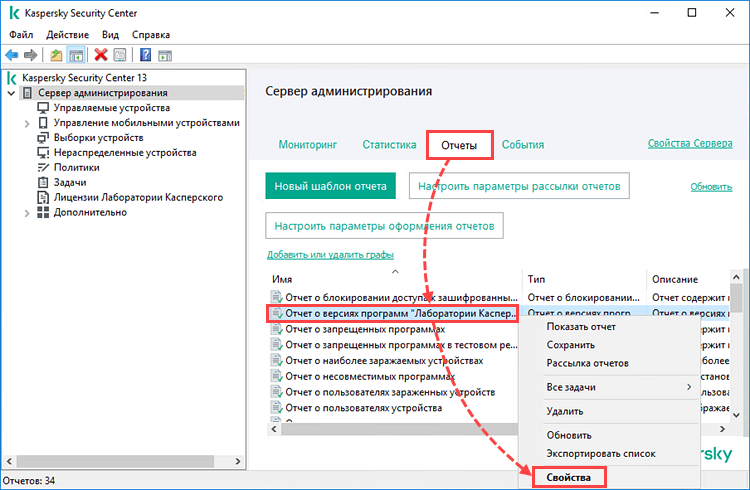Open the Действие menu

click(67, 34)
